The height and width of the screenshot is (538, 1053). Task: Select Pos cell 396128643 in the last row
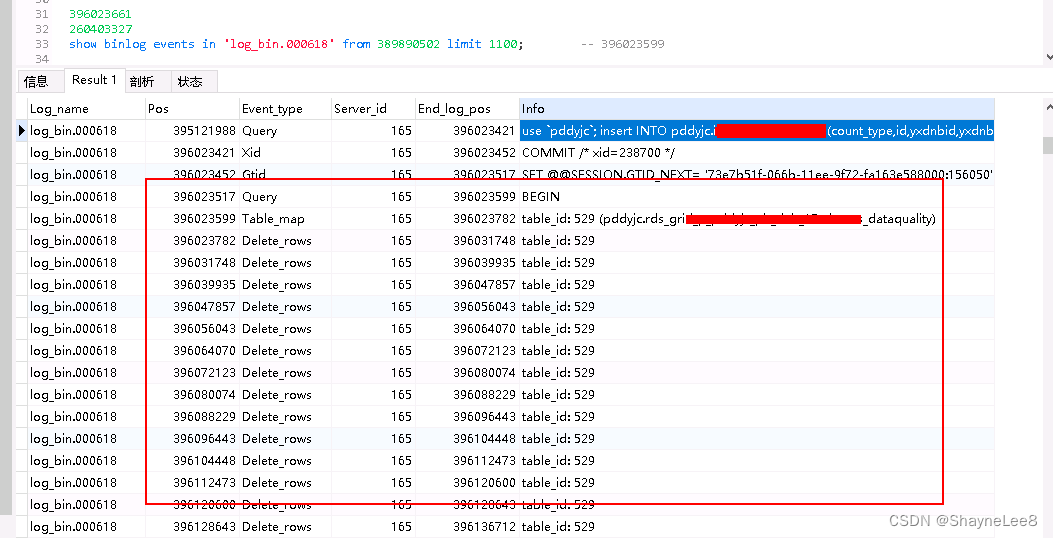coord(192,527)
